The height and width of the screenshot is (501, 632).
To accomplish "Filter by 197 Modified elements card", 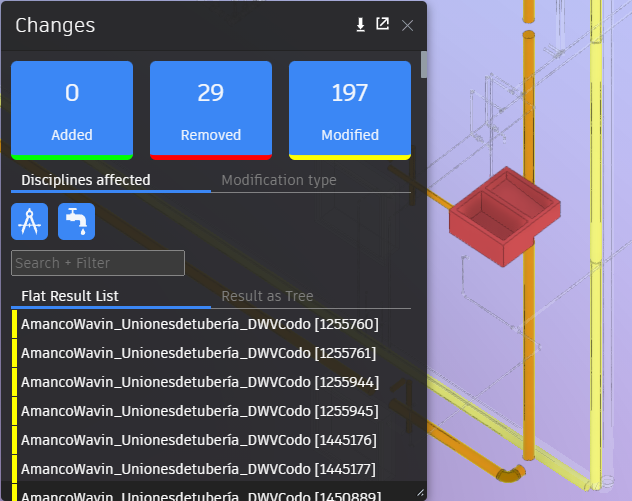I will pos(350,110).
